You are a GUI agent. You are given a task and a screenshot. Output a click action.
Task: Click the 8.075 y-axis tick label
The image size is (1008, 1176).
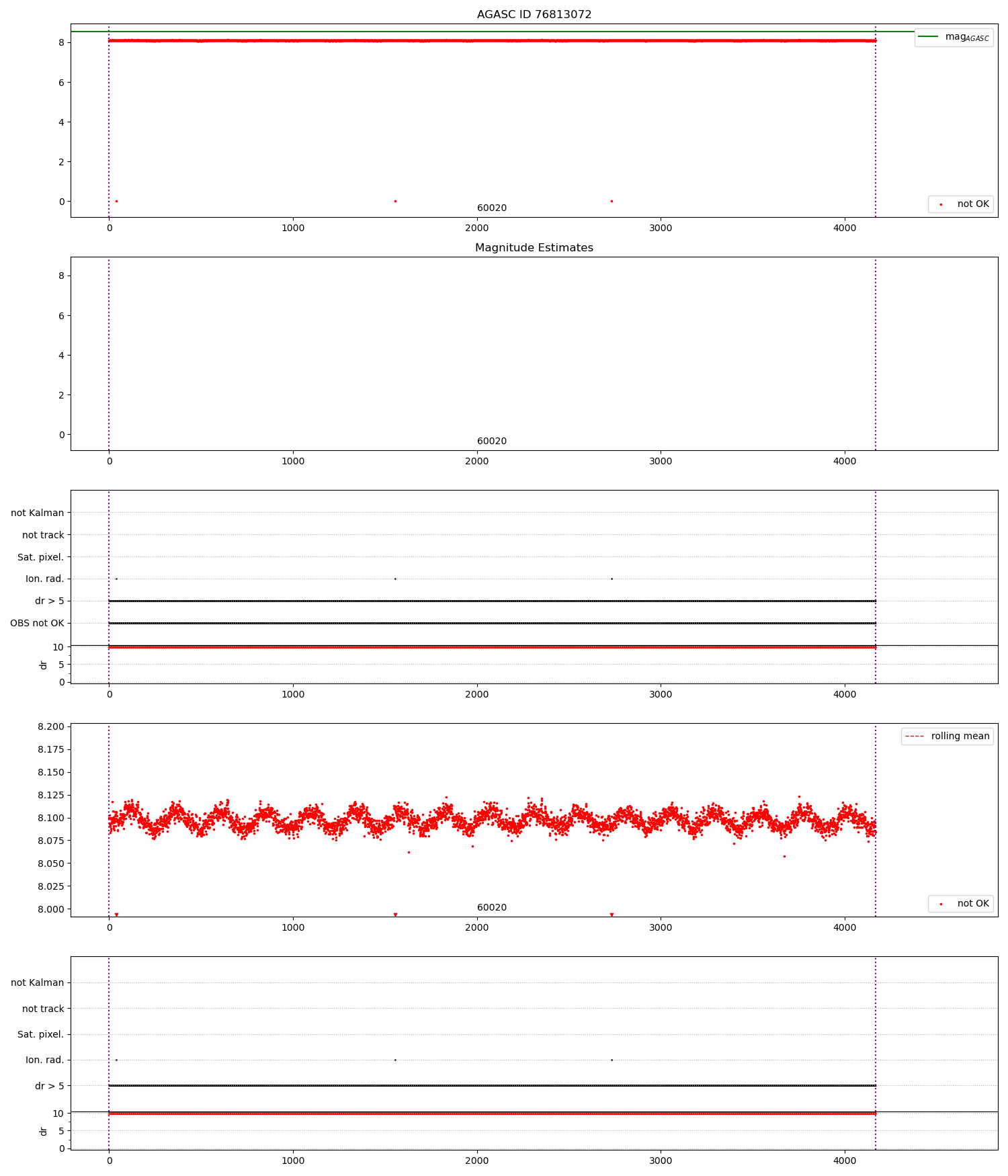[x=51, y=841]
